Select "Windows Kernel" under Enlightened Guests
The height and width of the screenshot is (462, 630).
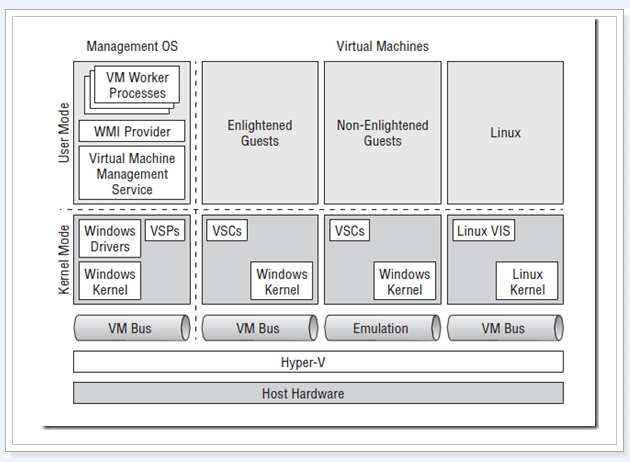(x=282, y=281)
